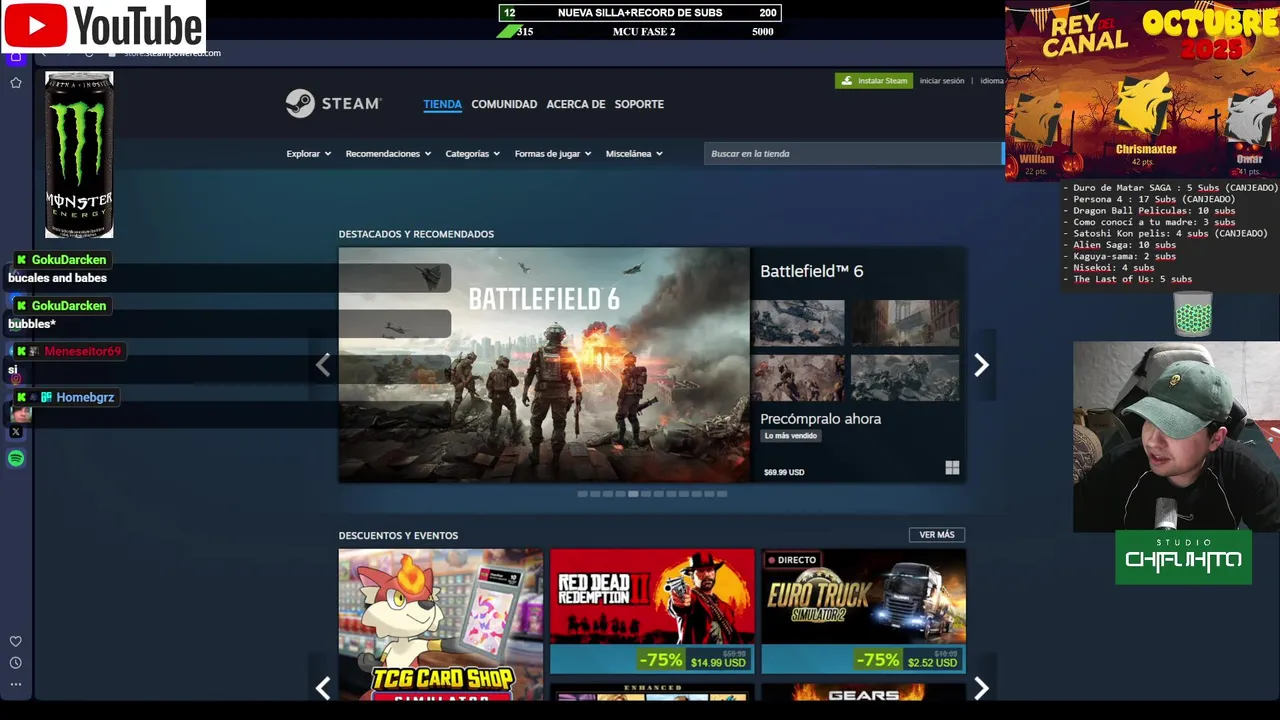Expand the Categorías dropdown menu
This screenshot has height=720, width=1280.
click(472, 154)
